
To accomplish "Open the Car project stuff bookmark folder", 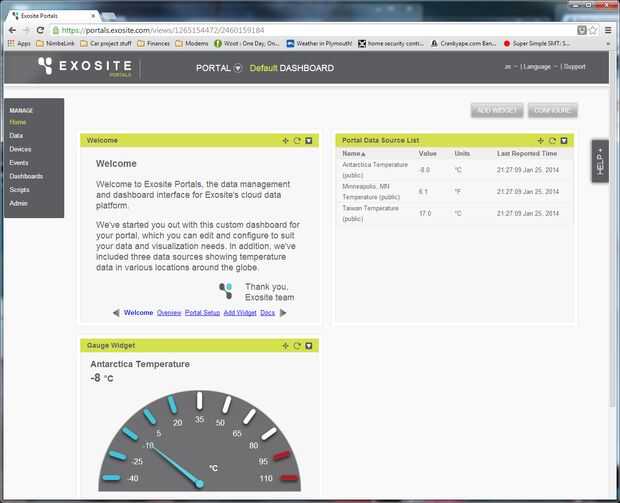I will point(106,43).
